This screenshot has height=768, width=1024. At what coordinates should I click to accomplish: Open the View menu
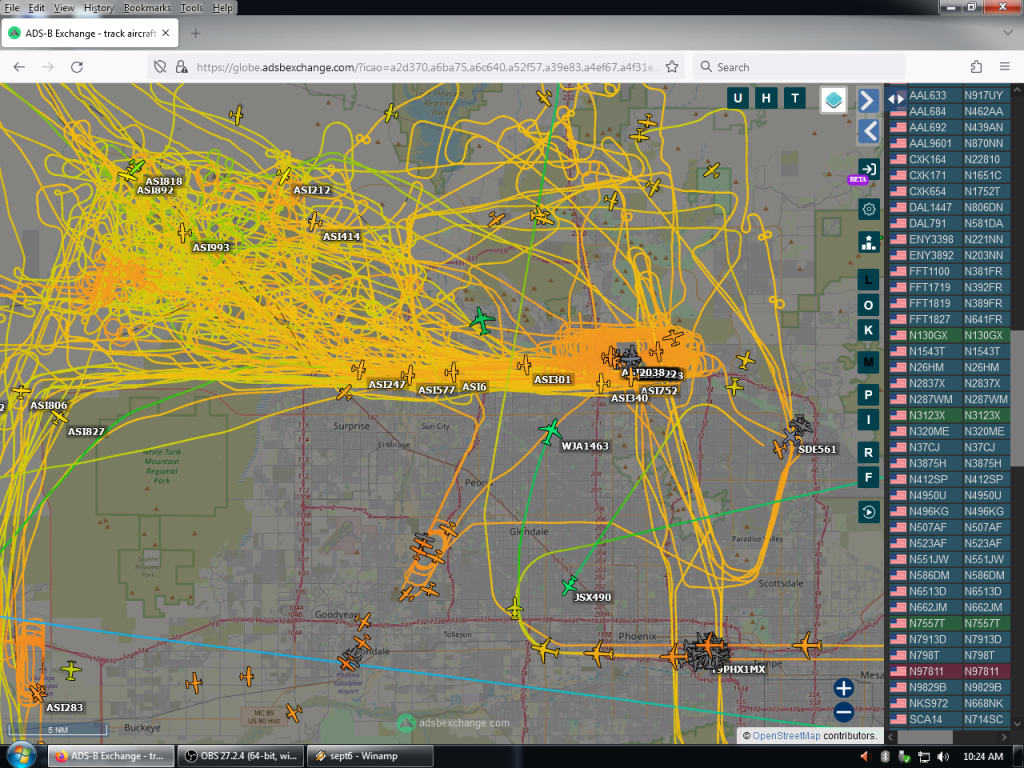63,8
